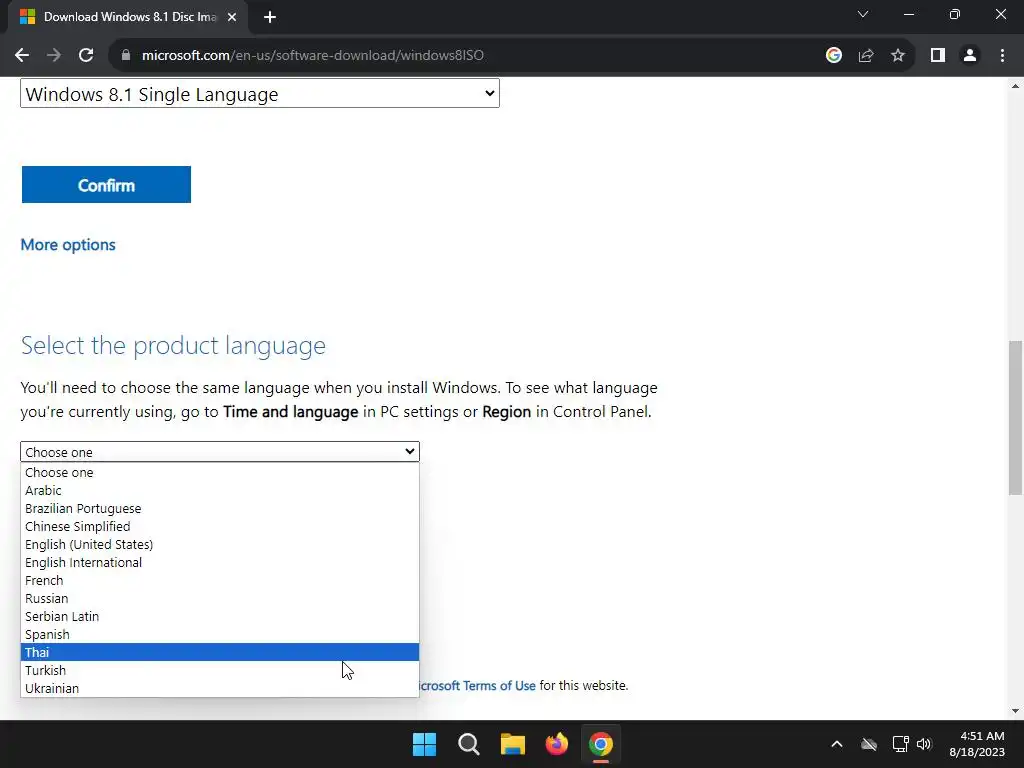Launch Firefox from taskbar
1024x768 pixels.
pyautogui.click(x=556, y=744)
